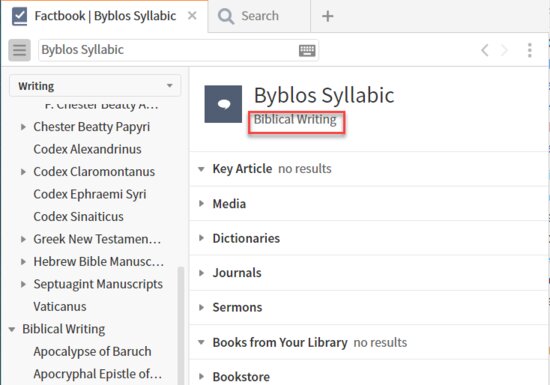Select Apocalypse of Baruch entry
Image resolution: width=550 pixels, height=385 pixels.
coord(92,351)
